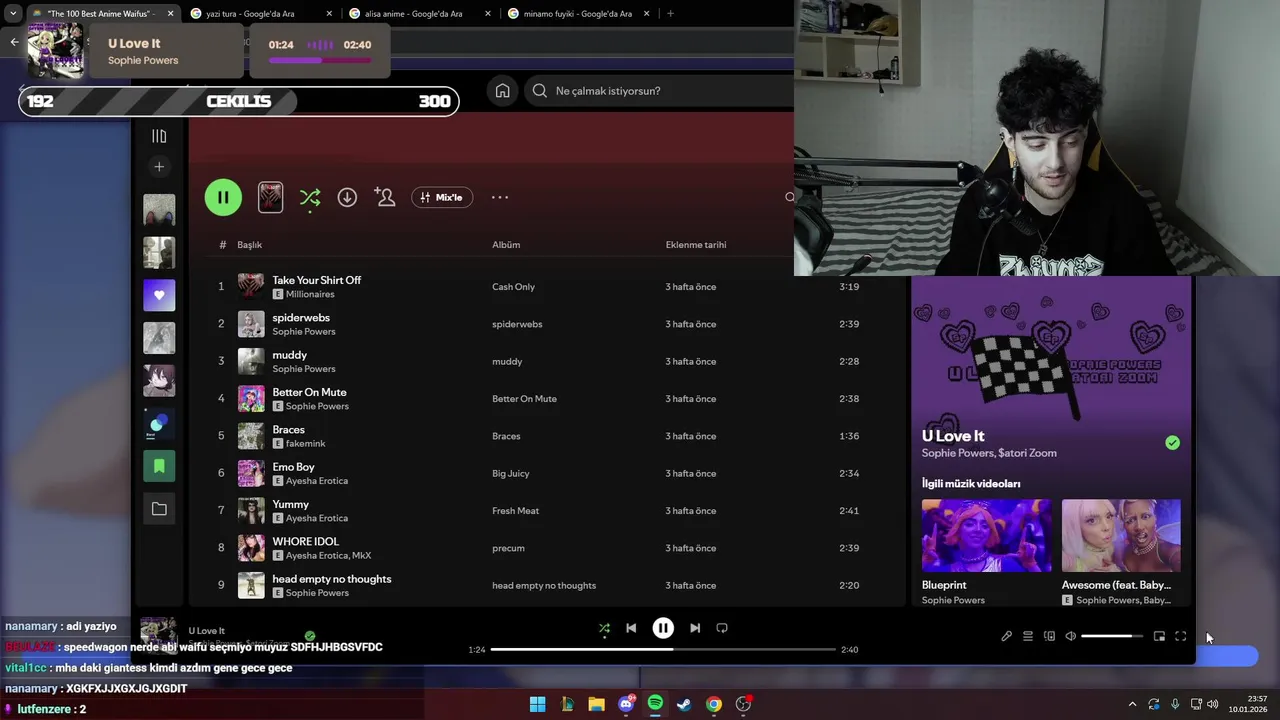
Task: Invite collaborators with the add-person icon
Action: [385, 197]
